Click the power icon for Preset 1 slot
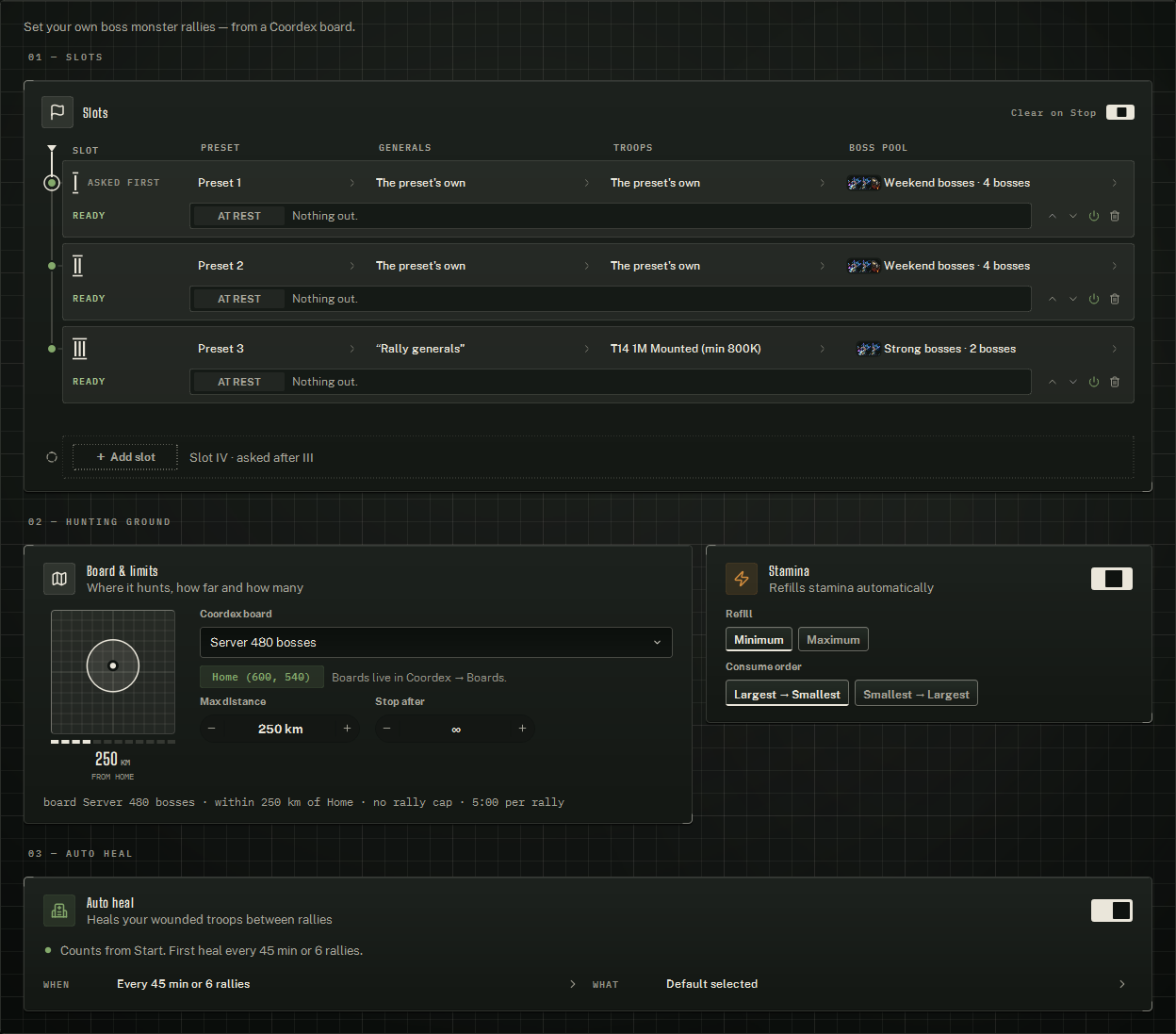This screenshot has width=1176, height=1034. click(x=1094, y=216)
